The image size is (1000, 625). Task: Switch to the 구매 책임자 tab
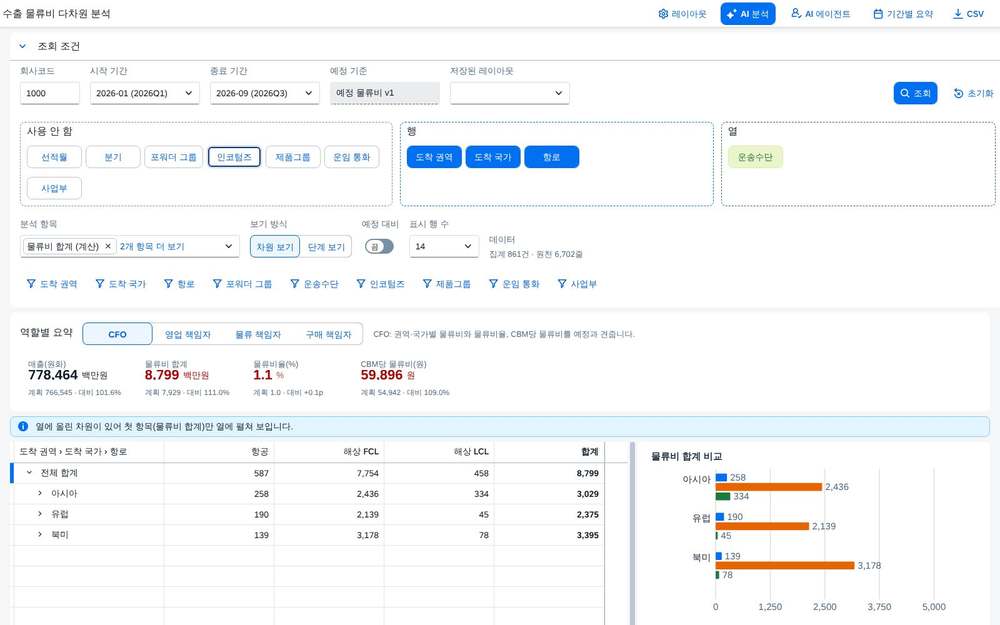(x=328, y=334)
